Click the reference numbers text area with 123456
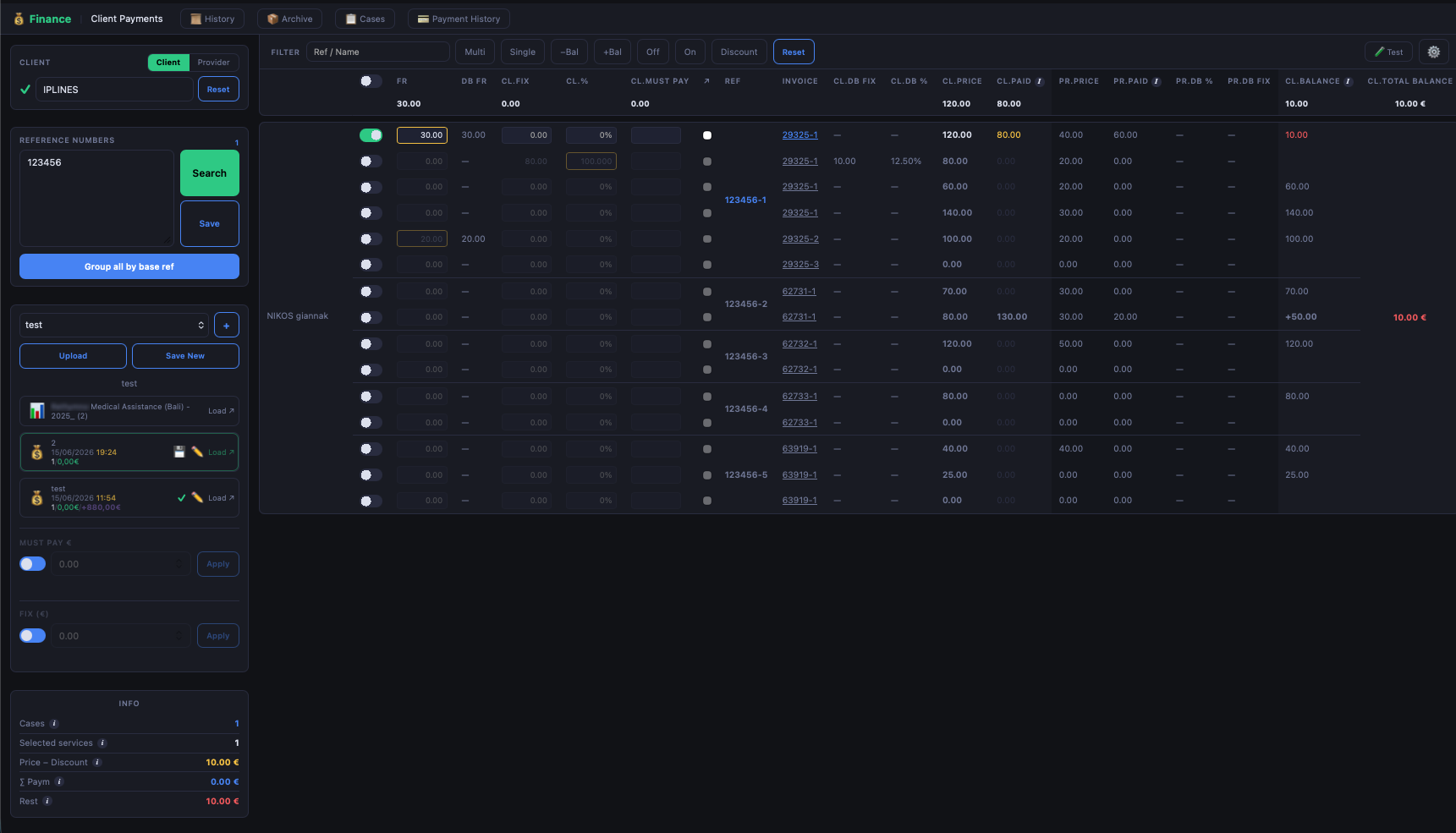The height and width of the screenshot is (833, 1456). pos(96,199)
